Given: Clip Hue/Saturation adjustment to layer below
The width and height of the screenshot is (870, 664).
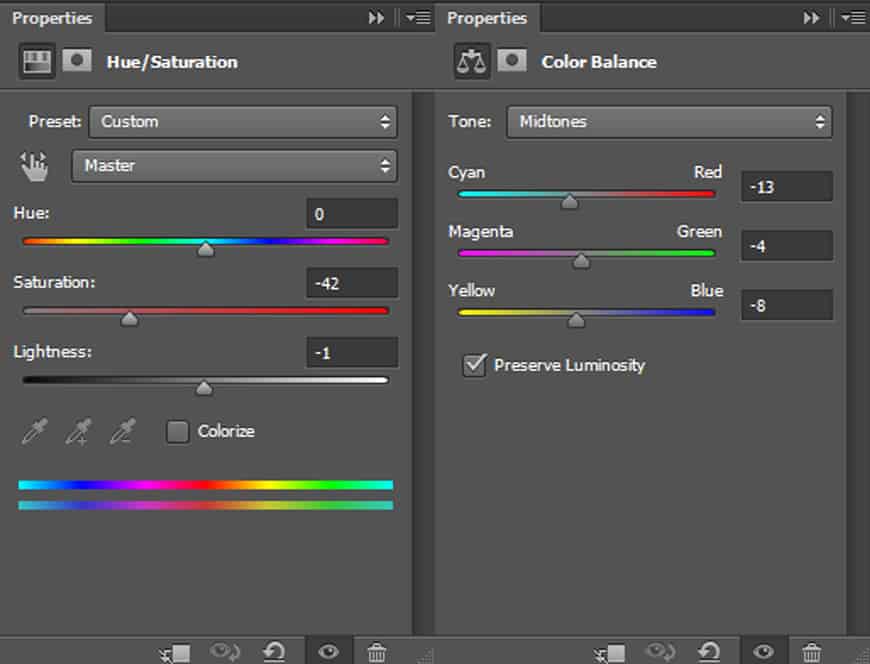Looking at the screenshot, I should click(175, 653).
